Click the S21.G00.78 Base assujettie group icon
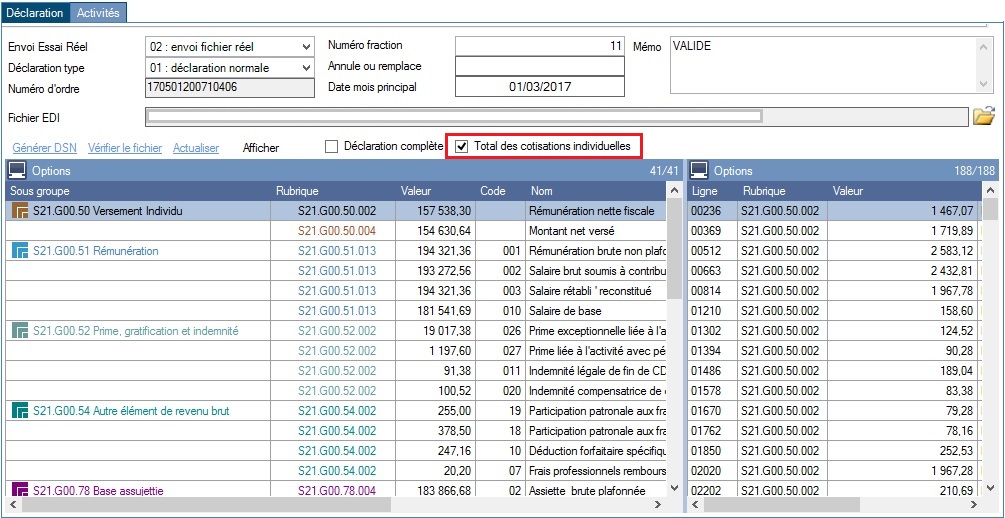 point(19,490)
